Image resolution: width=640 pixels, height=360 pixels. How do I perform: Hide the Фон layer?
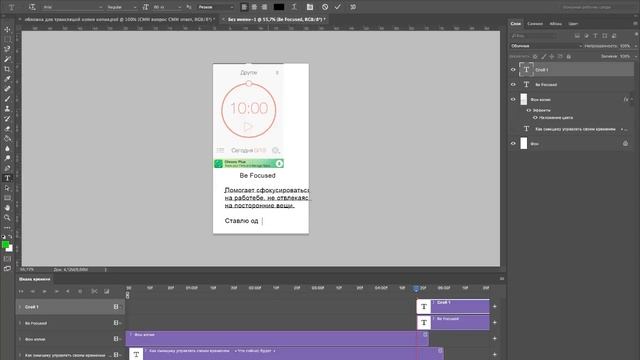point(513,144)
